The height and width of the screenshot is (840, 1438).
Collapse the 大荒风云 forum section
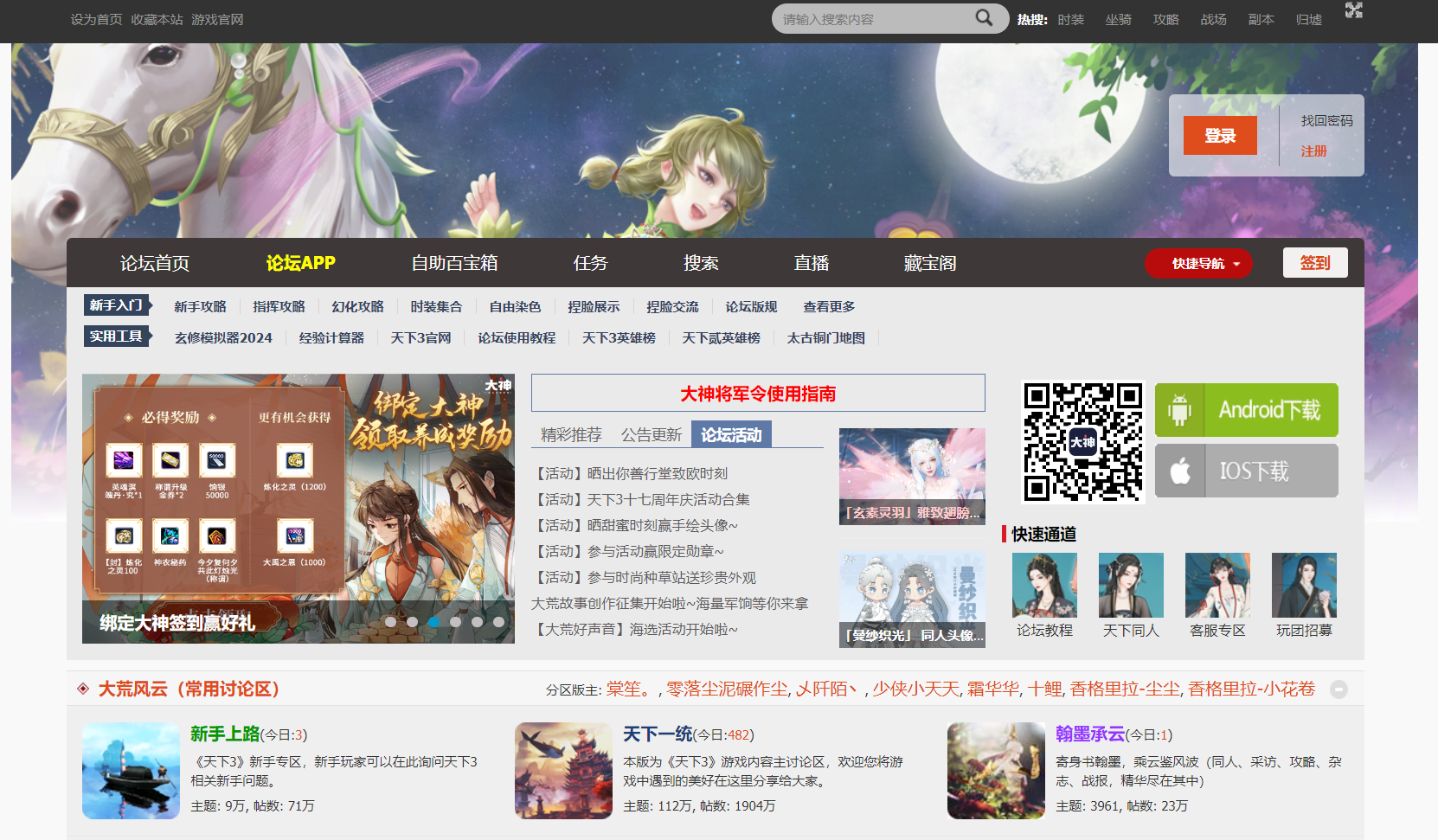click(1338, 689)
